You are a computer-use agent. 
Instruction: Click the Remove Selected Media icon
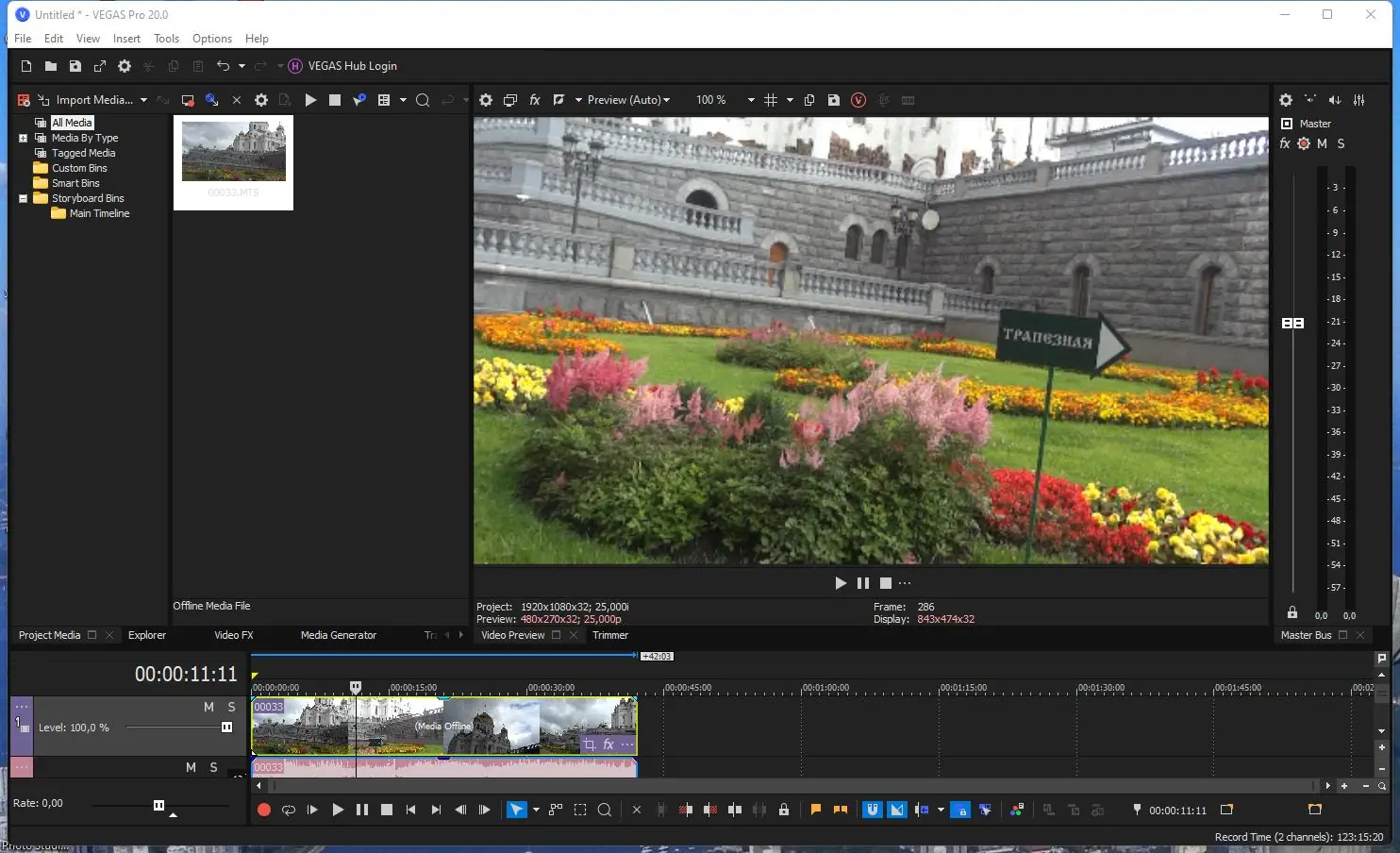[x=237, y=100]
